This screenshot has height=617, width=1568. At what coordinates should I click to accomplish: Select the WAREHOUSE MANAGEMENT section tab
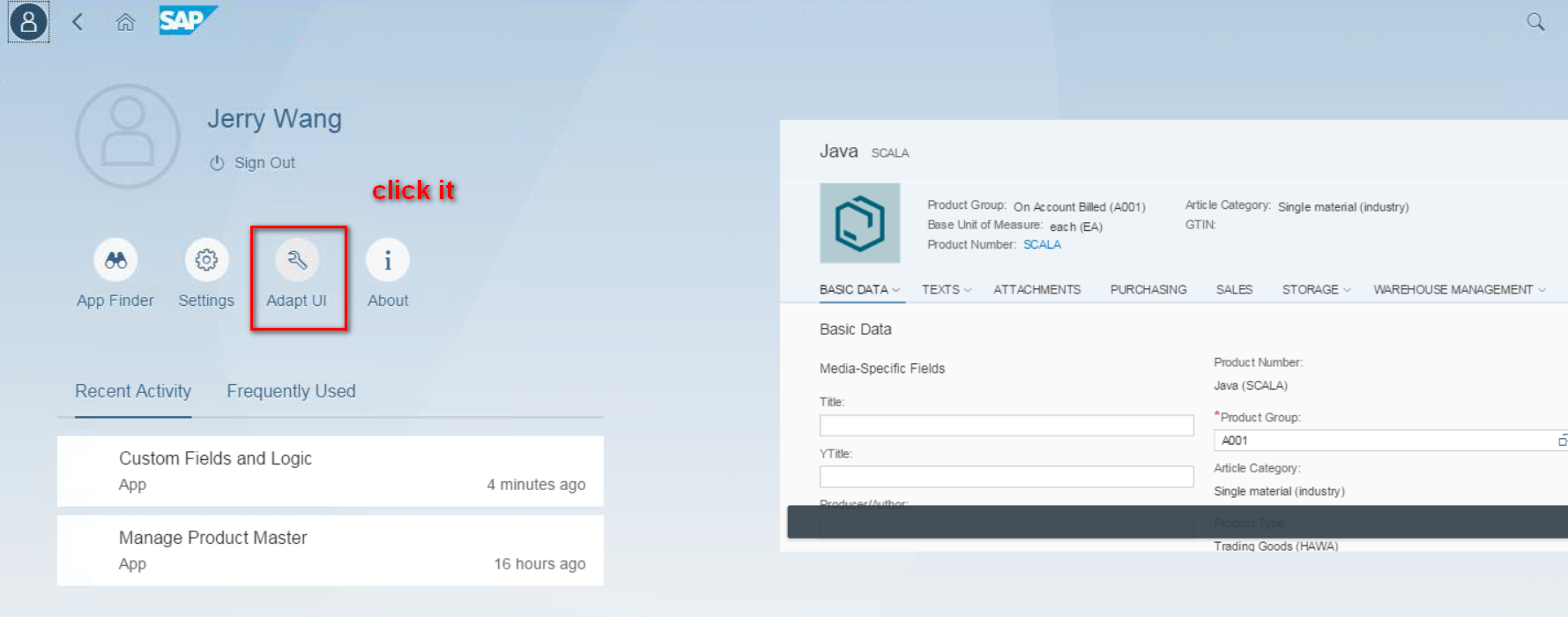1453,289
